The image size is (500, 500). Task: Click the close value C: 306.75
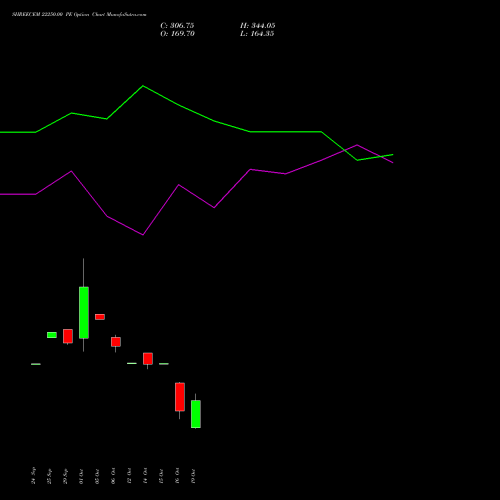click(x=177, y=26)
